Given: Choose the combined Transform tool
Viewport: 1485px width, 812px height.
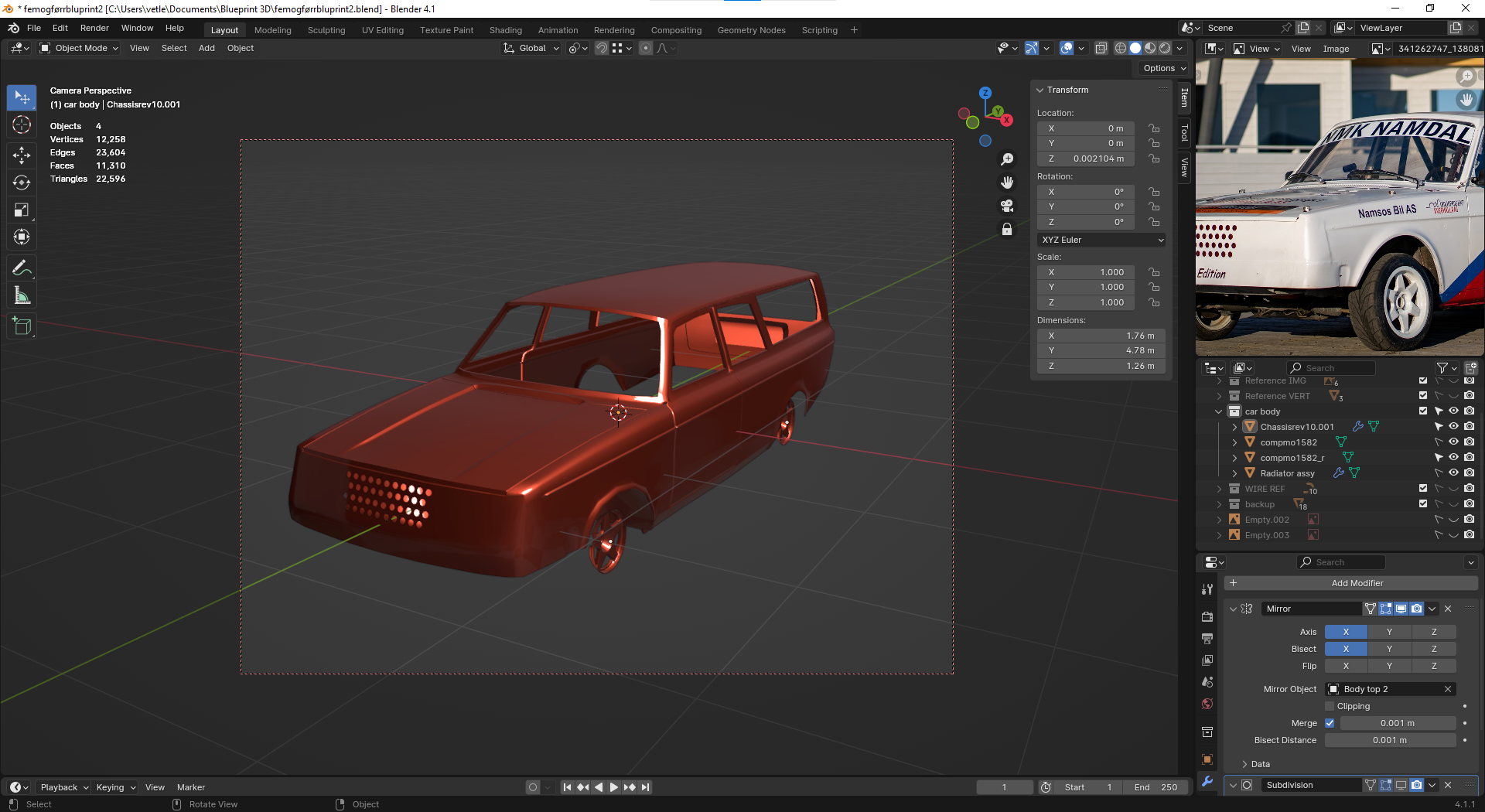Looking at the screenshot, I should [22, 237].
